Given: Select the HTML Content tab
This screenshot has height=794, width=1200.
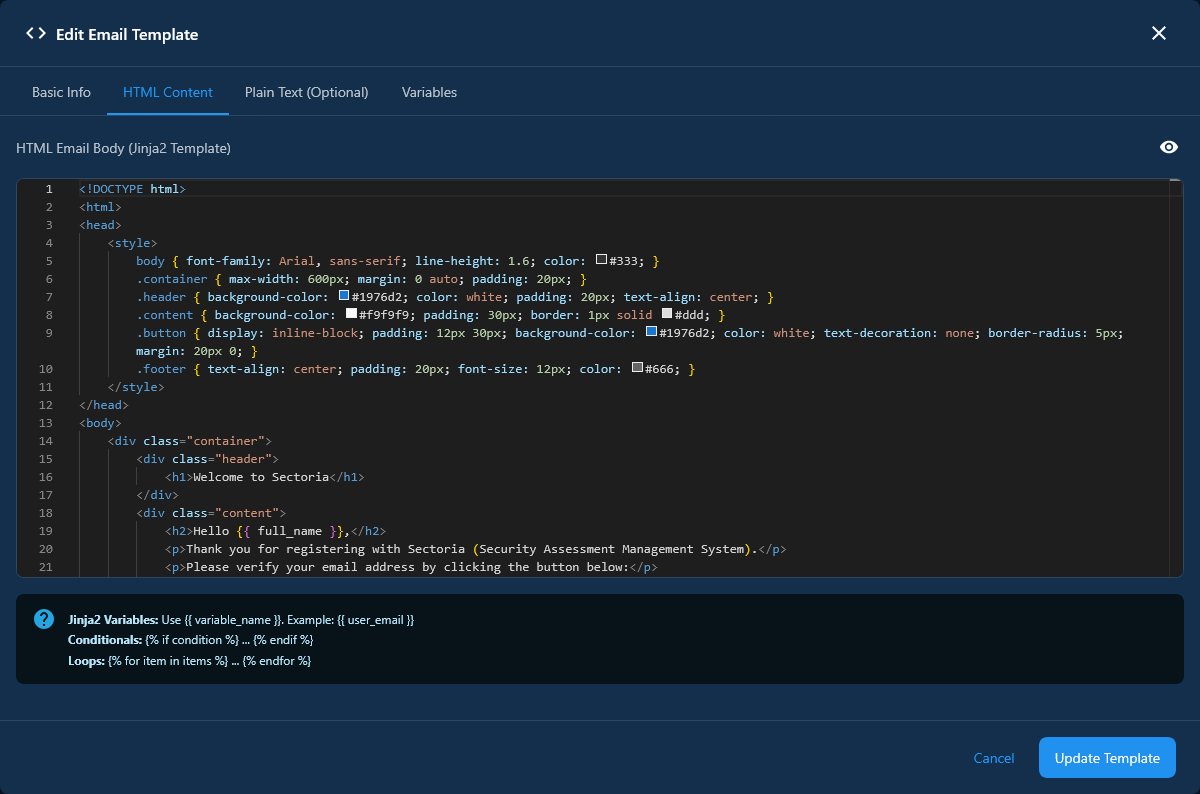Looking at the screenshot, I should (x=168, y=92).
